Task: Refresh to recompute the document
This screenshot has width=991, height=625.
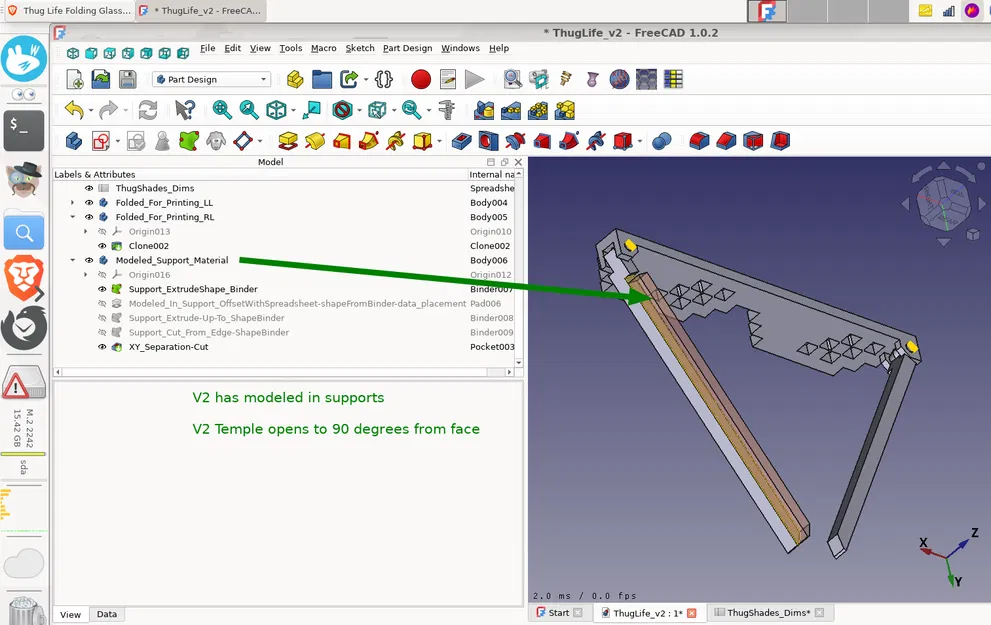Action: (147, 110)
